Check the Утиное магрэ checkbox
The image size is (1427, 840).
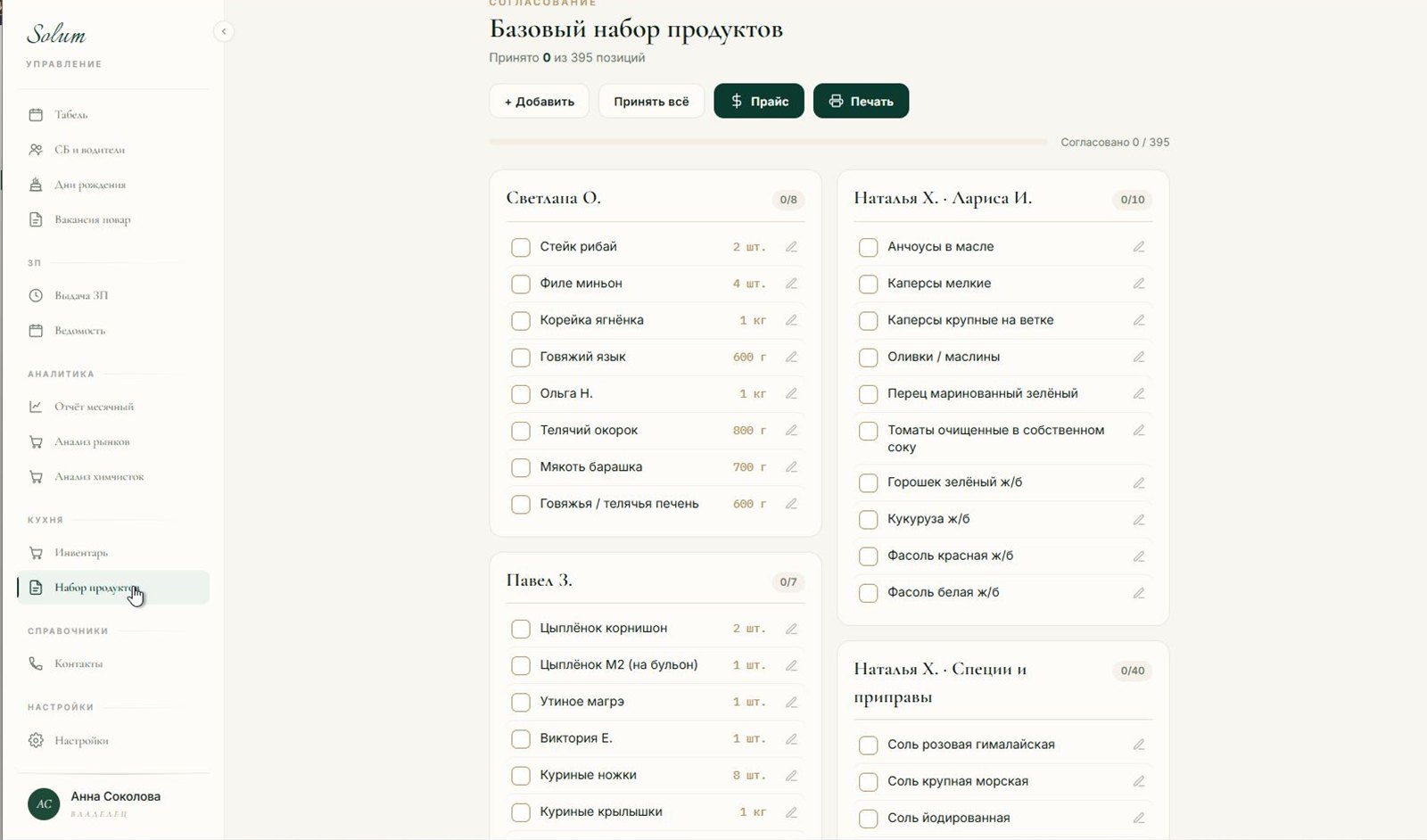pos(521,703)
